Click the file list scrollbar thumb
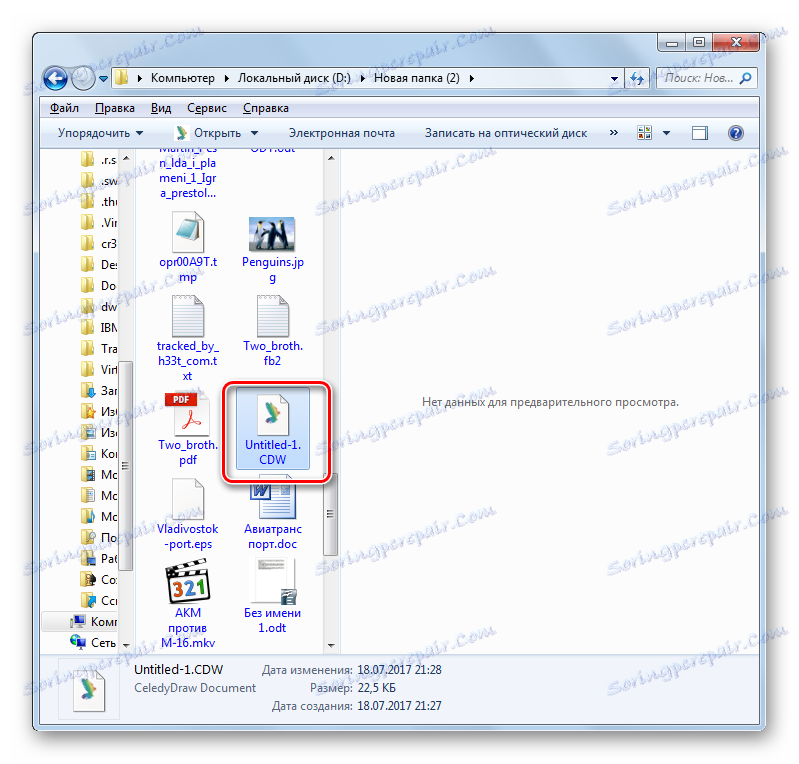 pyautogui.click(x=331, y=513)
